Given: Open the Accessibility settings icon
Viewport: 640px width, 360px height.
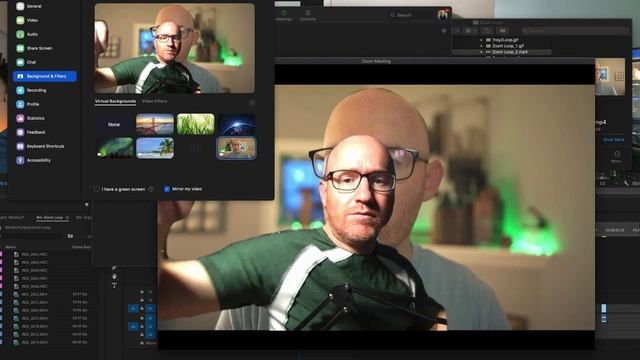Looking at the screenshot, I should tap(20, 160).
